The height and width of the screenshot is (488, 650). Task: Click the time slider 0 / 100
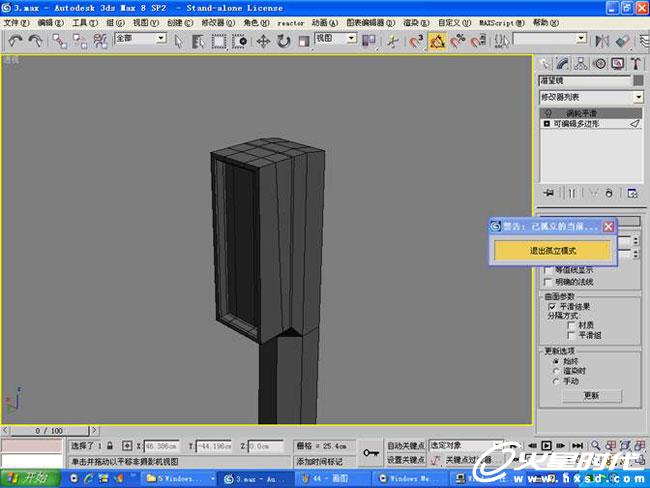pos(49,430)
